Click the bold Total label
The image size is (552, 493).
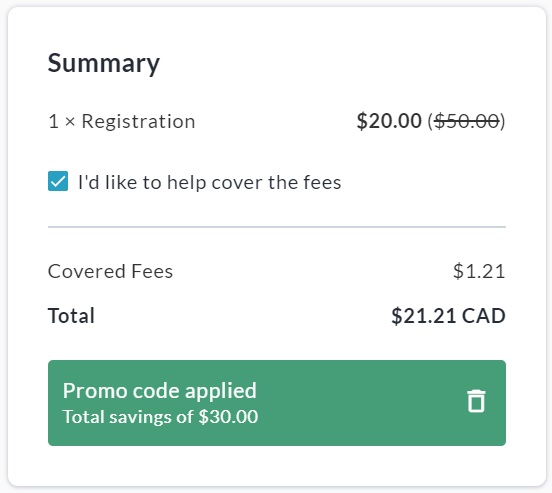(x=71, y=316)
